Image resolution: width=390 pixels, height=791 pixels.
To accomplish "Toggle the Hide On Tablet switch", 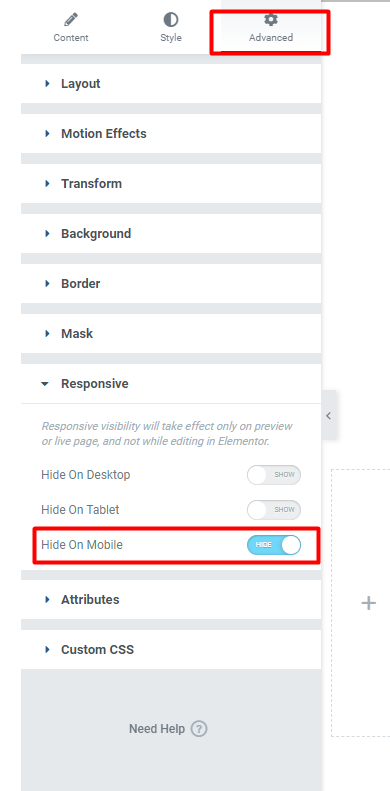I will [273, 510].
